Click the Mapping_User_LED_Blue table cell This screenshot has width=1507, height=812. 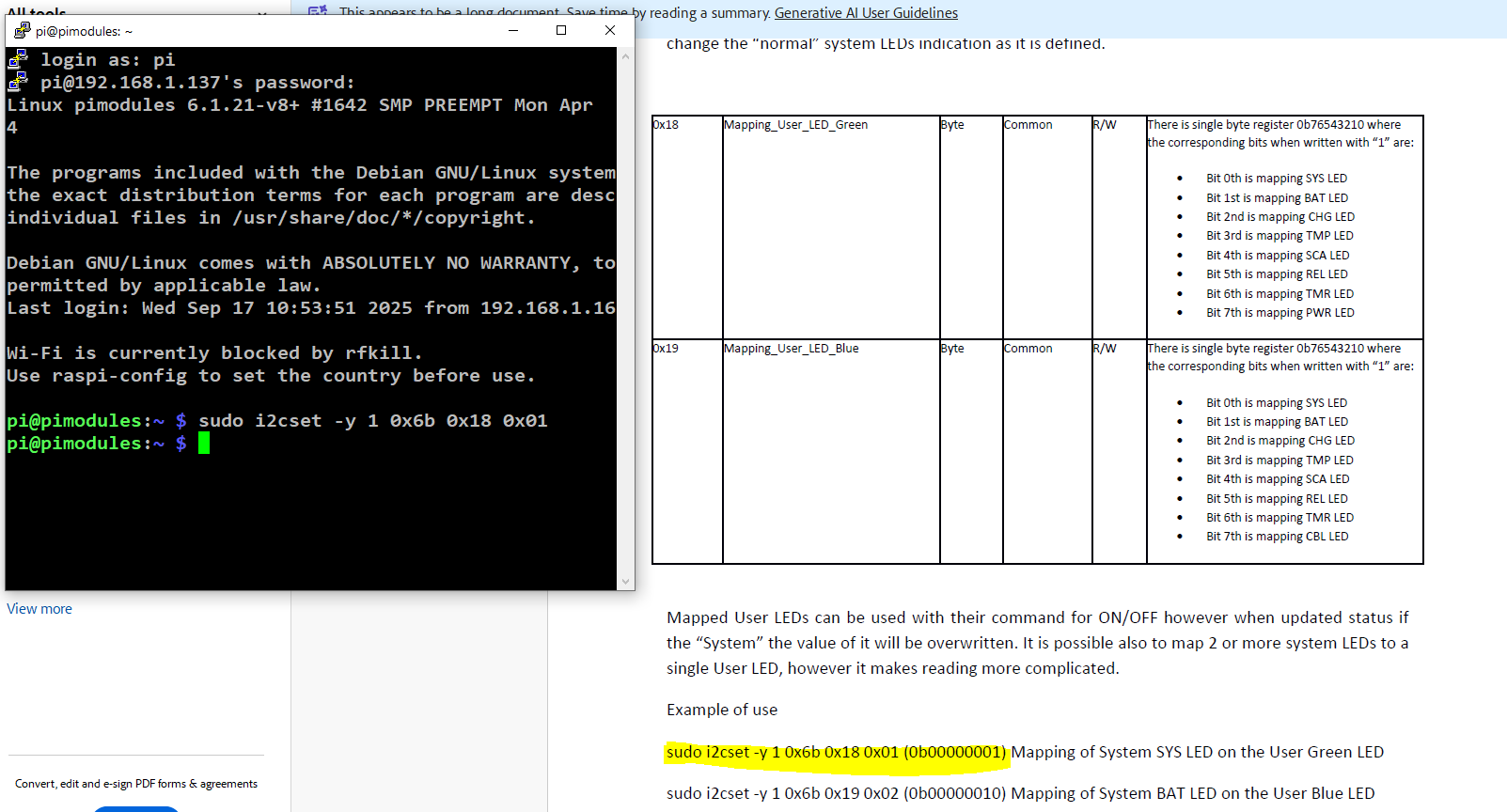[791, 349]
